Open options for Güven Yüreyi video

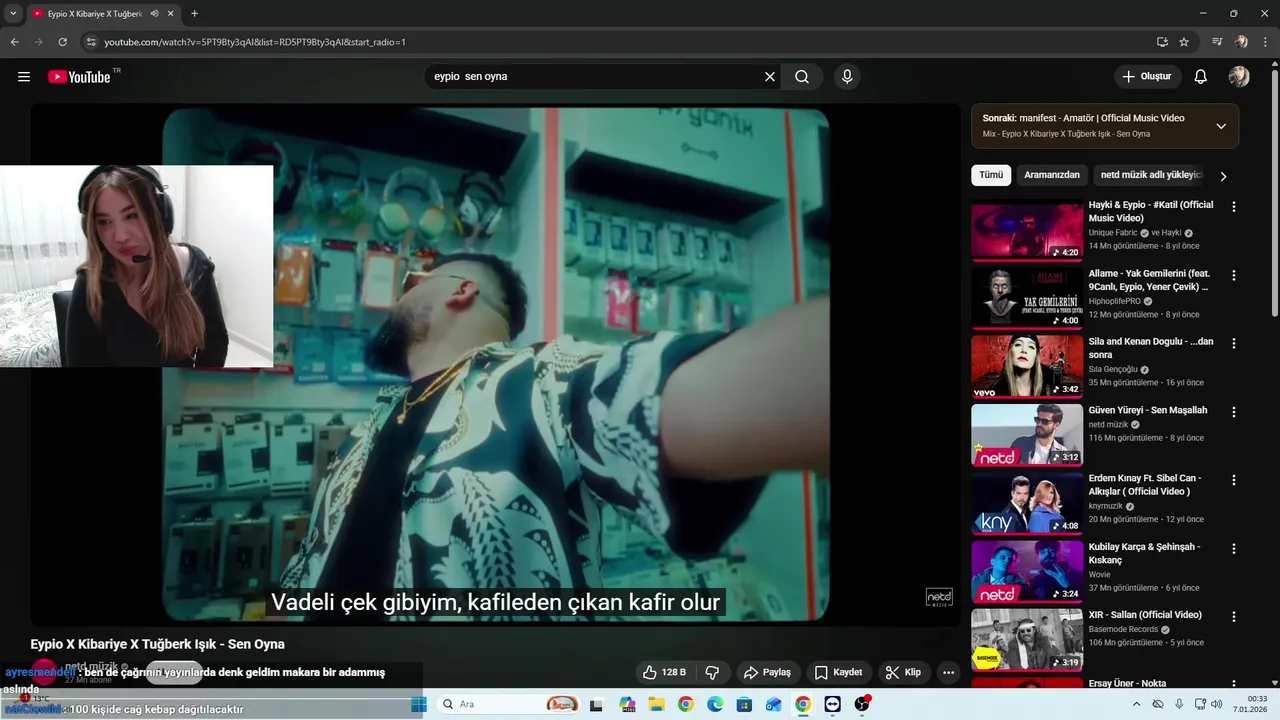(x=1233, y=411)
